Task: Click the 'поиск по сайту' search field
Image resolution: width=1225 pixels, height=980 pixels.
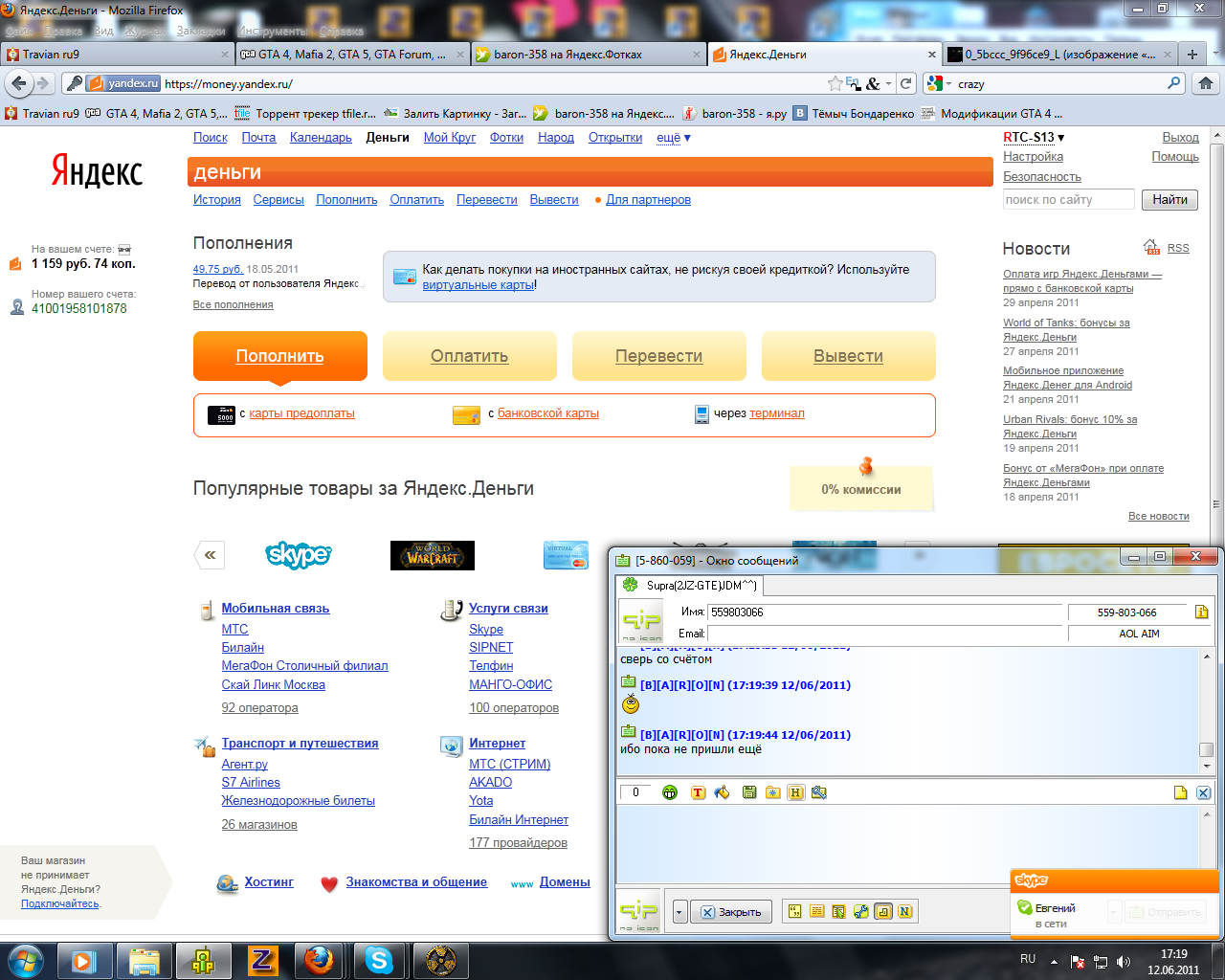Action: click(1068, 200)
